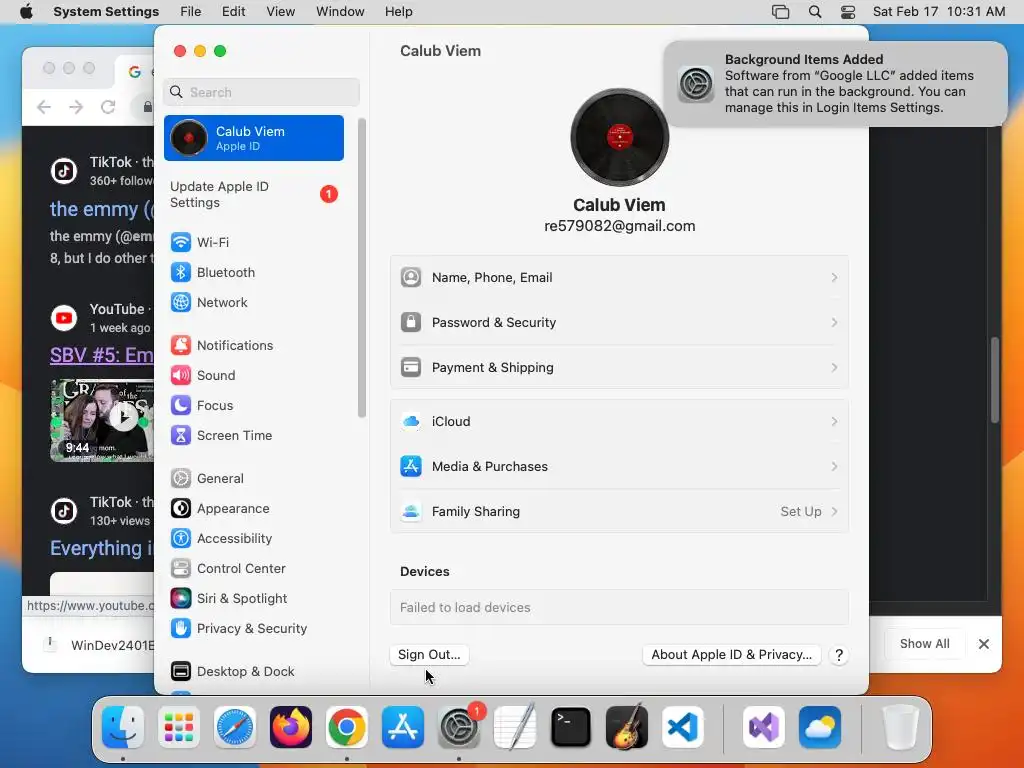Open Google Chrome from the Dock
The image size is (1024, 768).
tap(347, 728)
